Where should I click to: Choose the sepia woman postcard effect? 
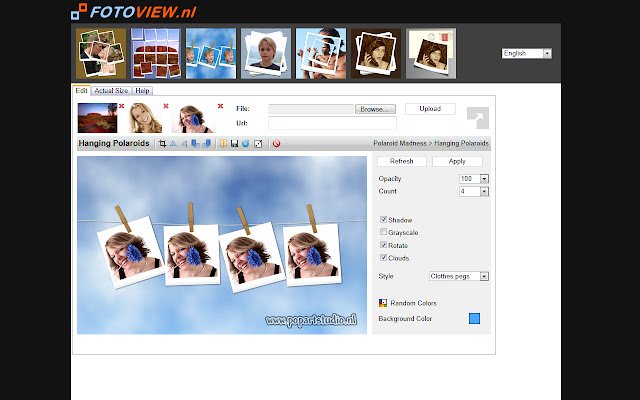click(x=431, y=53)
